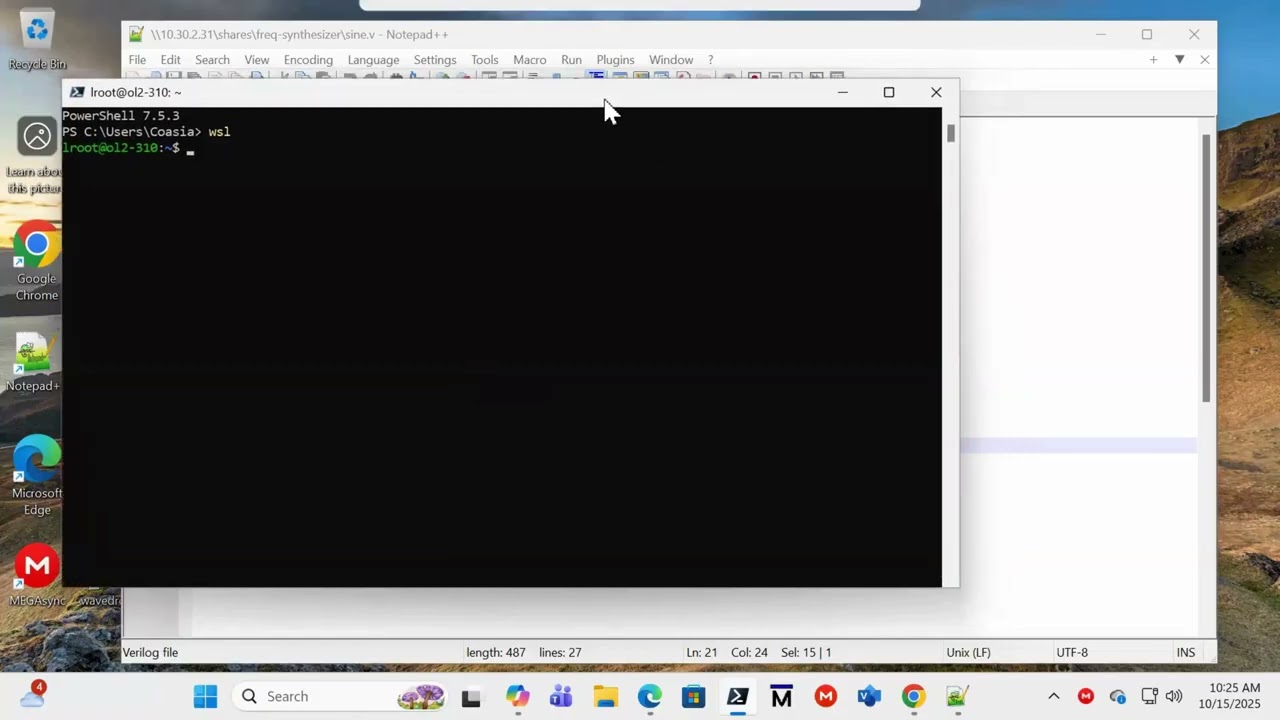Open the Microsoft Edge desktop shortcut
Screen dimensions: 1280x720
(37, 475)
